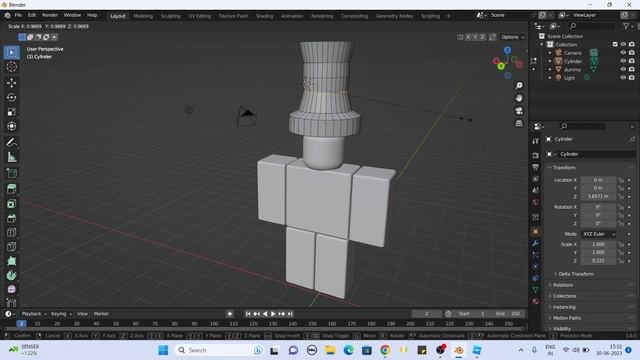Select the Transform tool

[x=11, y=126]
